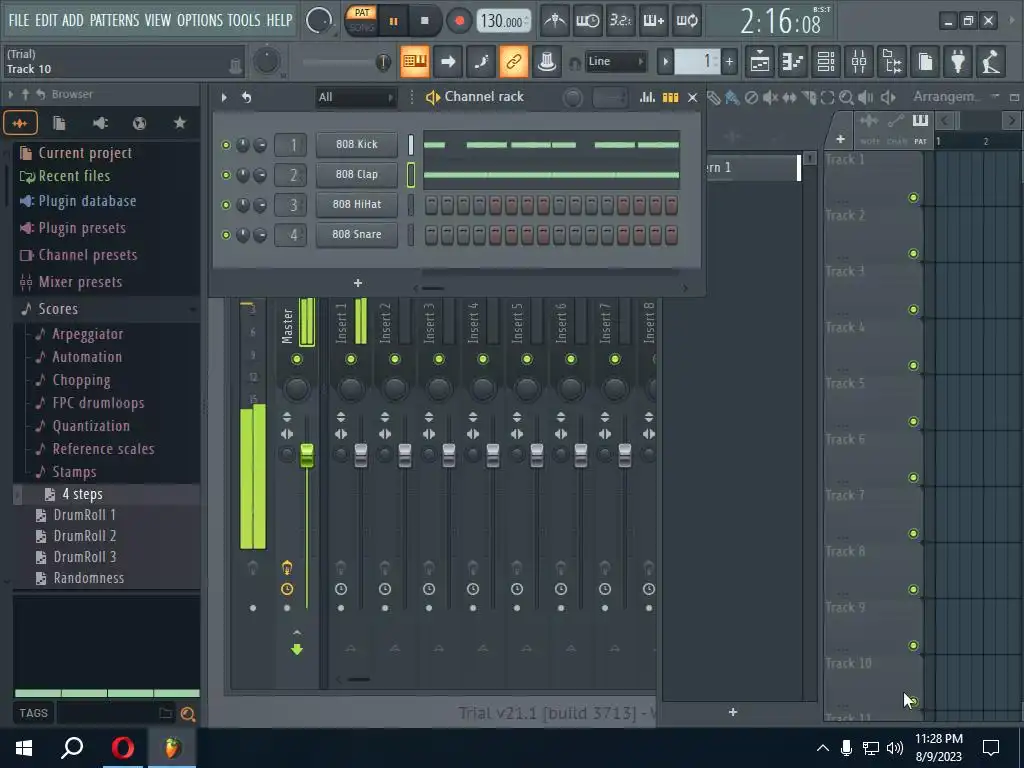Select the DrumRoll 2 score file
The width and height of the screenshot is (1024, 768).
(x=84, y=536)
